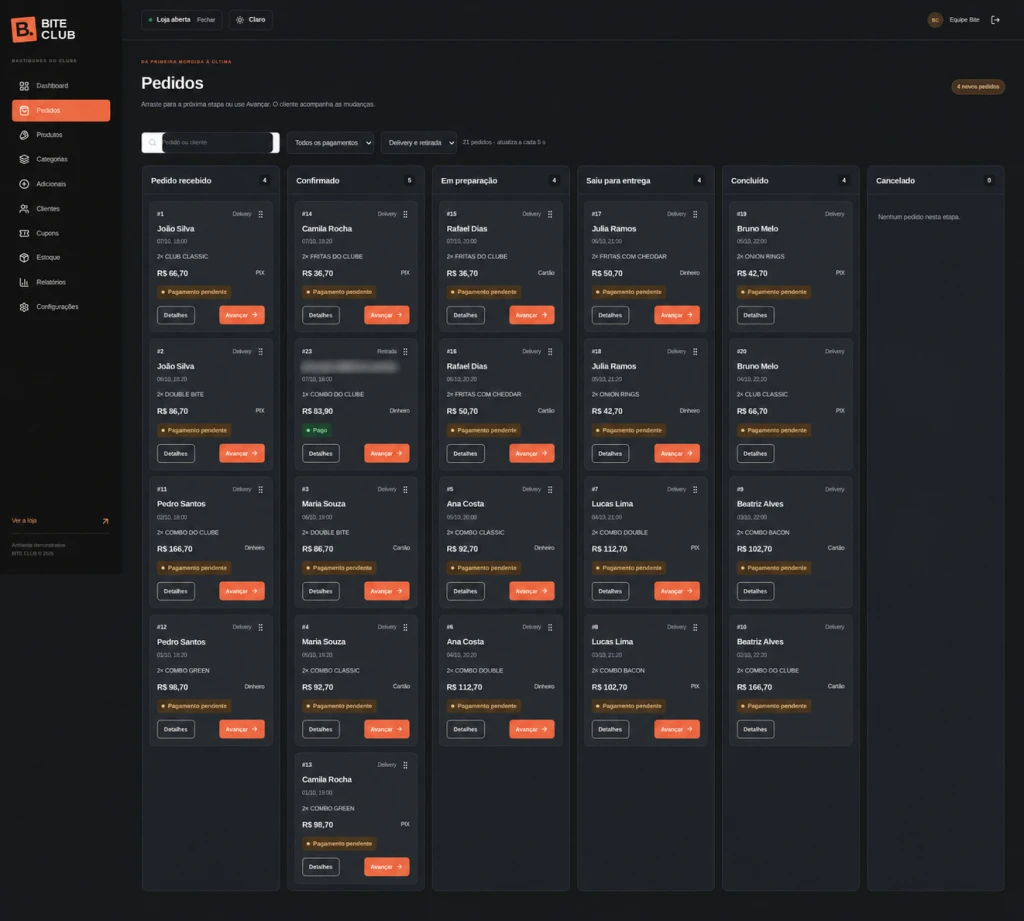Image resolution: width=1024 pixels, height=921 pixels.
Task: Click drag handle dots on order #6
Action: [x=551, y=627]
